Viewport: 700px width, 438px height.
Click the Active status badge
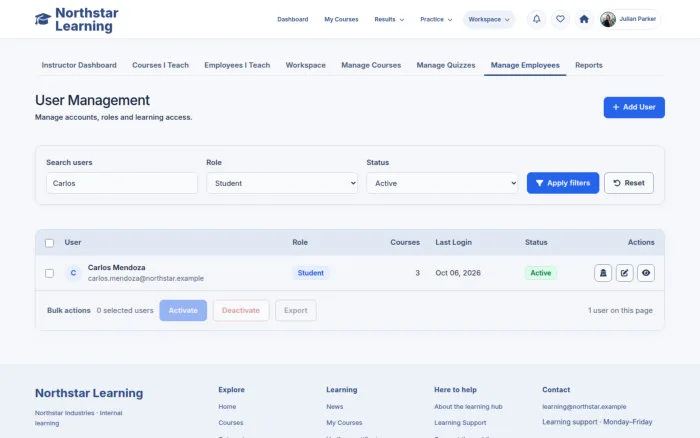pos(541,273)
